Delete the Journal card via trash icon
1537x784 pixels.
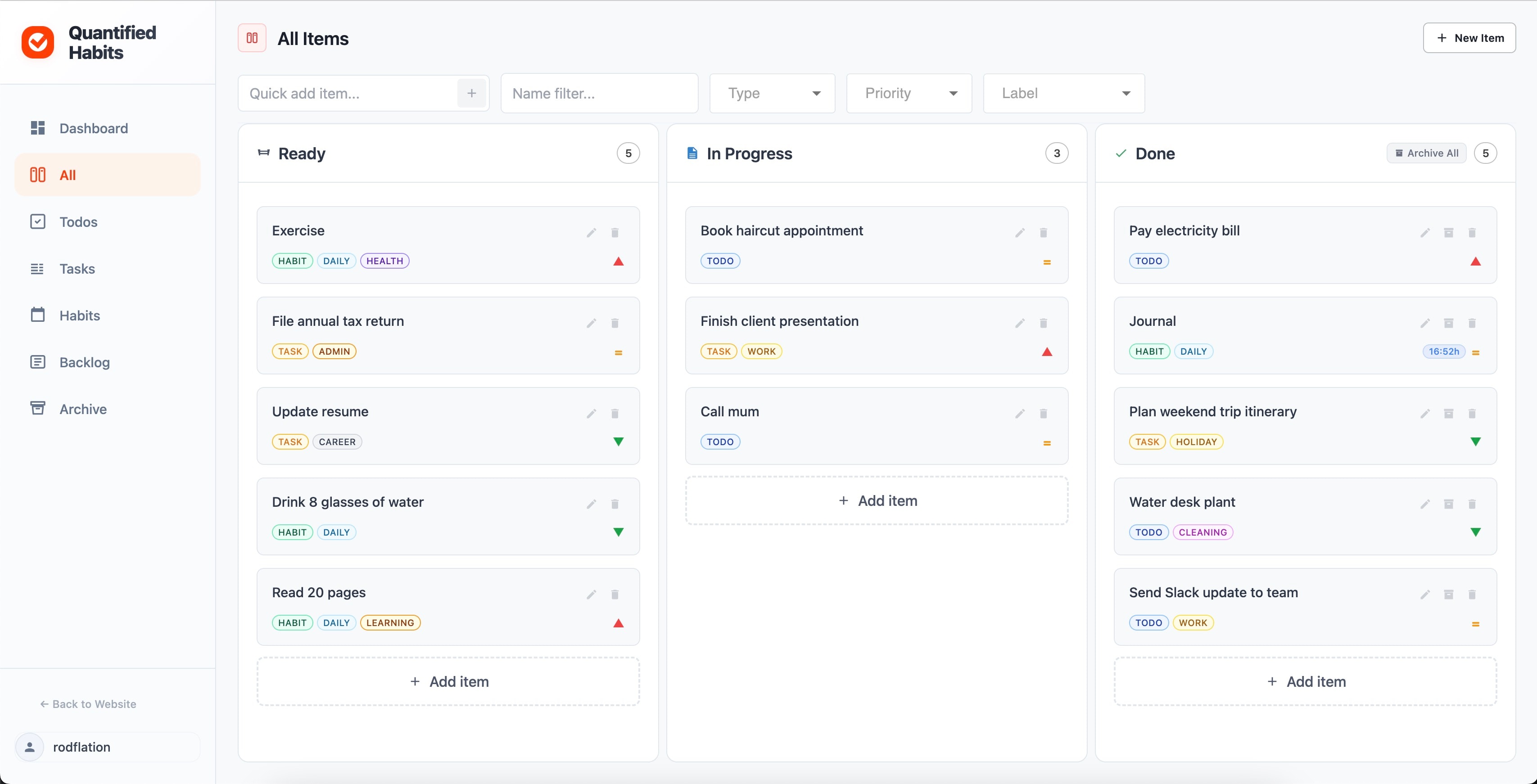[x=1471, y=324]
